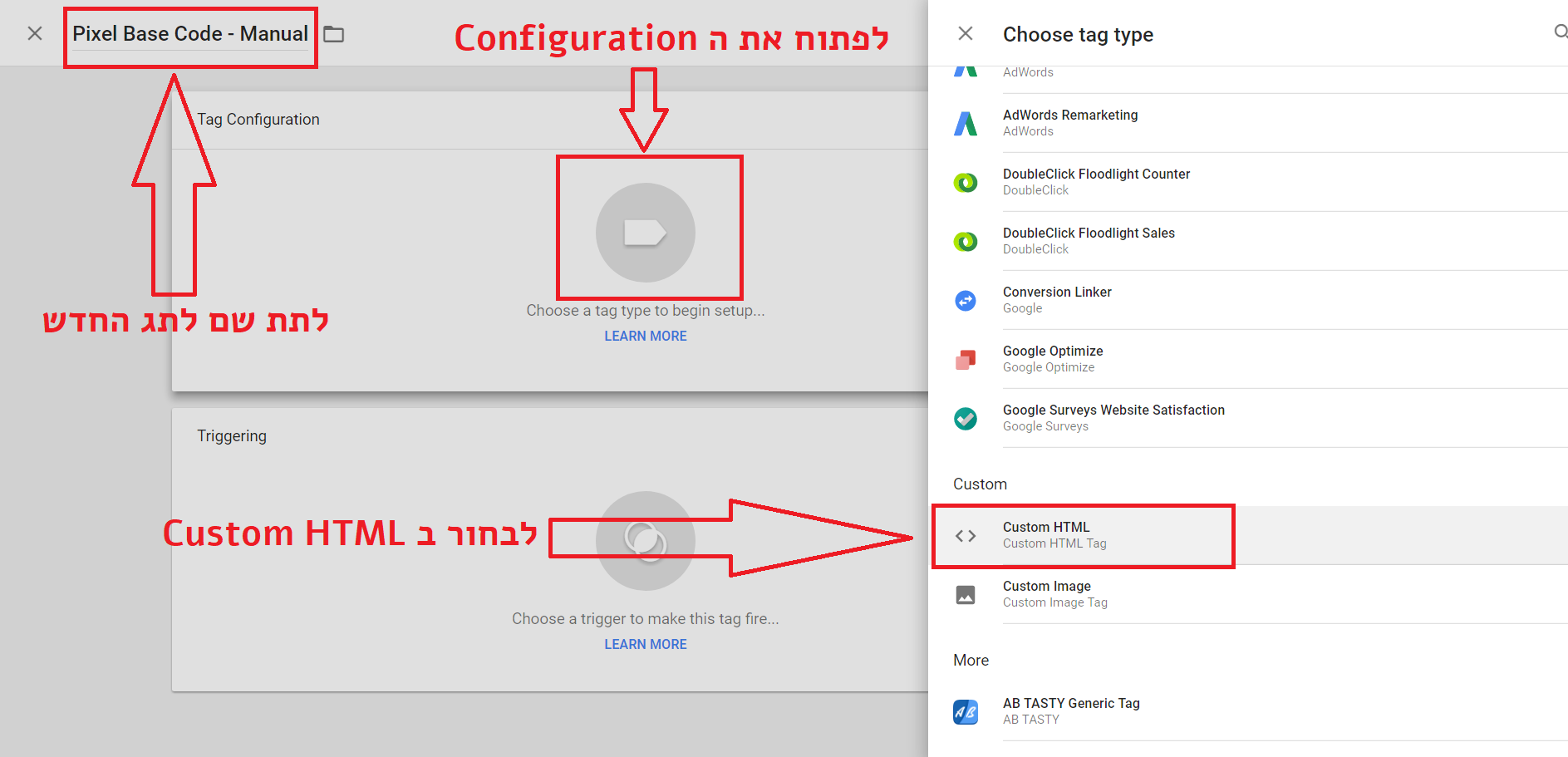Click 'Choose a trigger to make this tag fire...' text

tap(646, 618)
